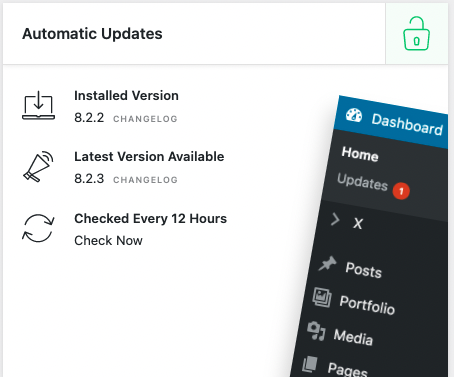This screenshot has height=377, width=454.
Task: Click the green unlocked padlock icon
Action: pyautogui.click(x=416, y=34)
